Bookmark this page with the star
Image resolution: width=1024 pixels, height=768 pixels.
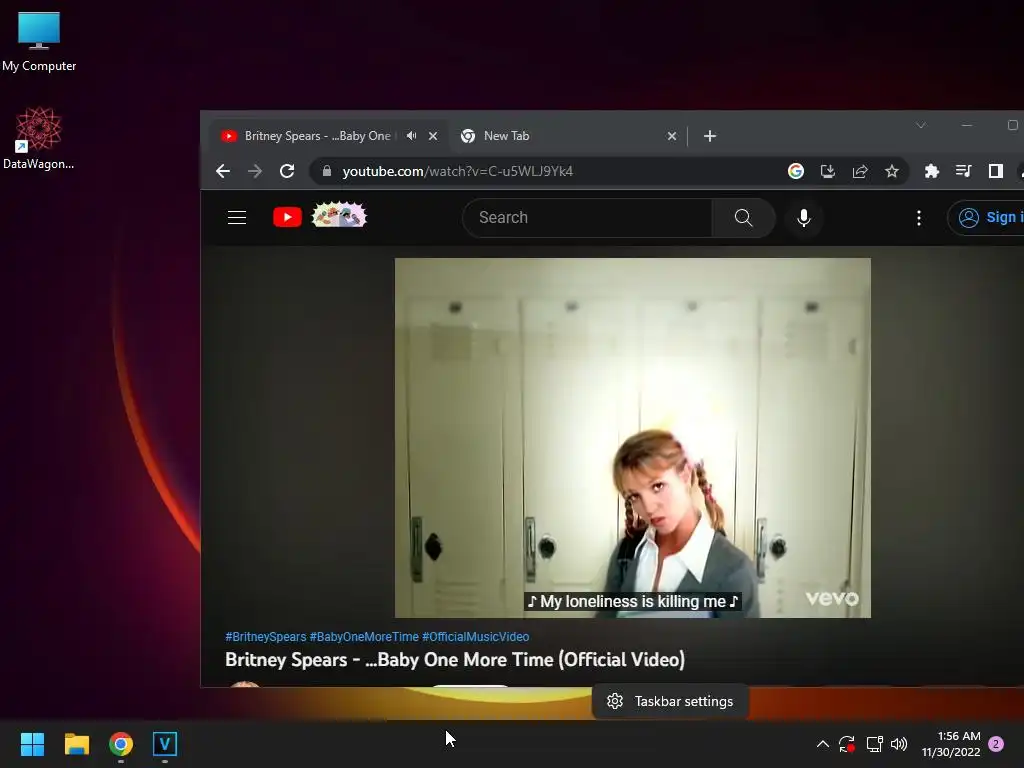[x=891, y=171]
